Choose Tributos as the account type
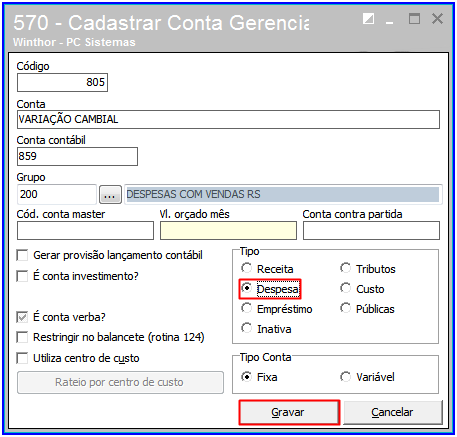Viewport: 457px width, 437px height. tap(346, 268)
